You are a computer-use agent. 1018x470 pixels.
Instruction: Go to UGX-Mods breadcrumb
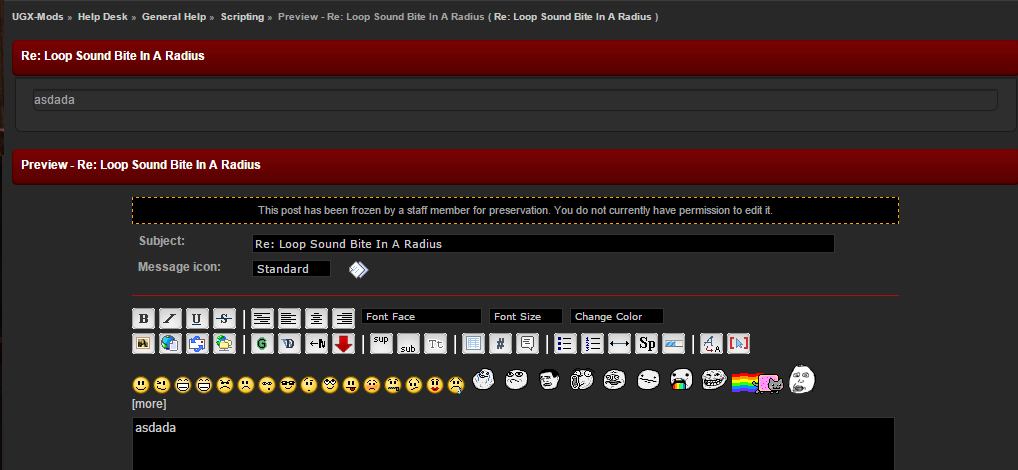coord(38,17)
